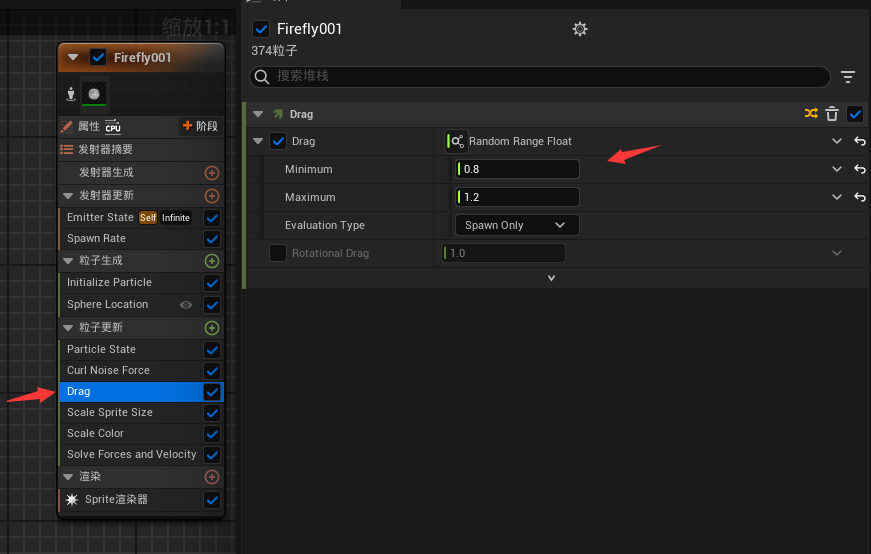871x554 pixels.
Task: Reset Minimum value to default arrow
Action: tap(860, 169)
